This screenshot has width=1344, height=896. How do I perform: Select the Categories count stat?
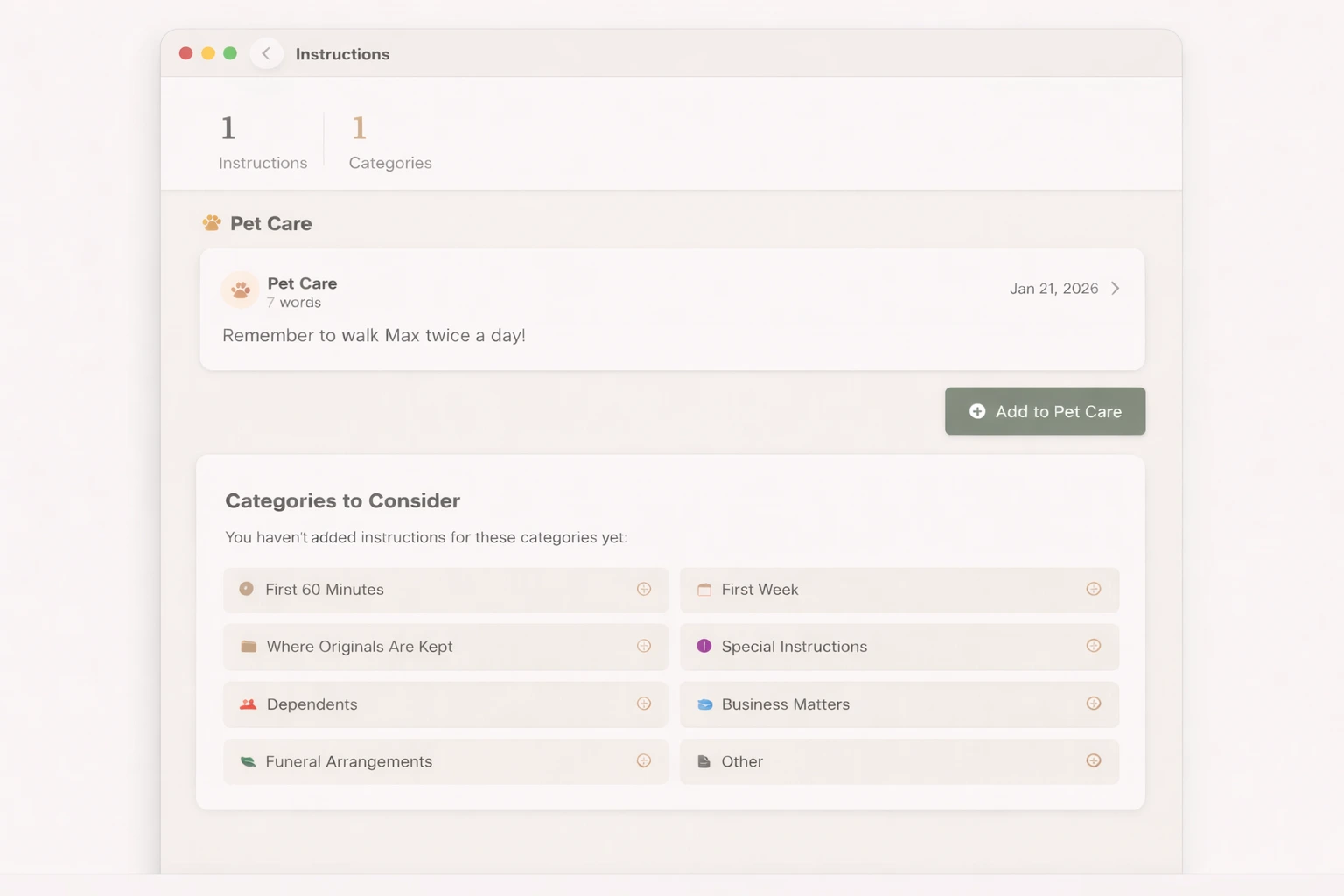point(389,142)
